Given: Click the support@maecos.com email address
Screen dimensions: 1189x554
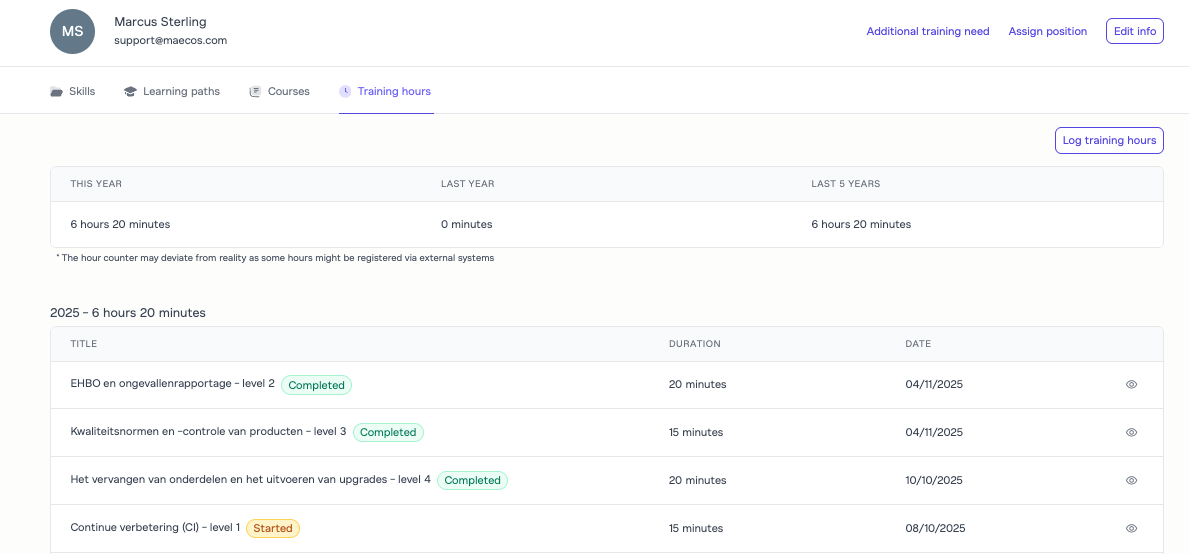Looking at the screenshot, I should (170, 41).
